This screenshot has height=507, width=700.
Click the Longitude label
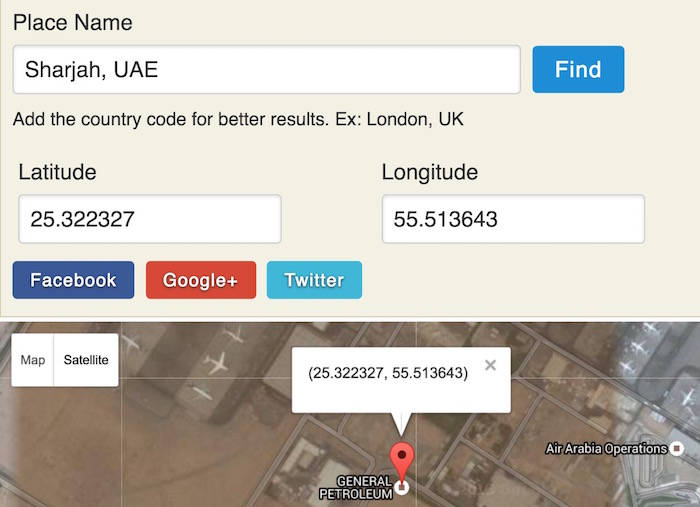tap(429, 172)
